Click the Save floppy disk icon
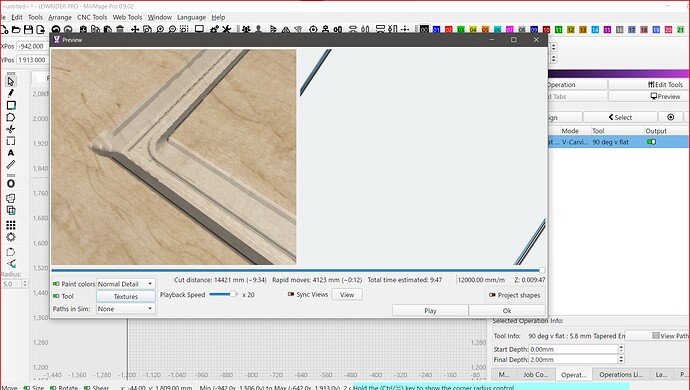 28,29
